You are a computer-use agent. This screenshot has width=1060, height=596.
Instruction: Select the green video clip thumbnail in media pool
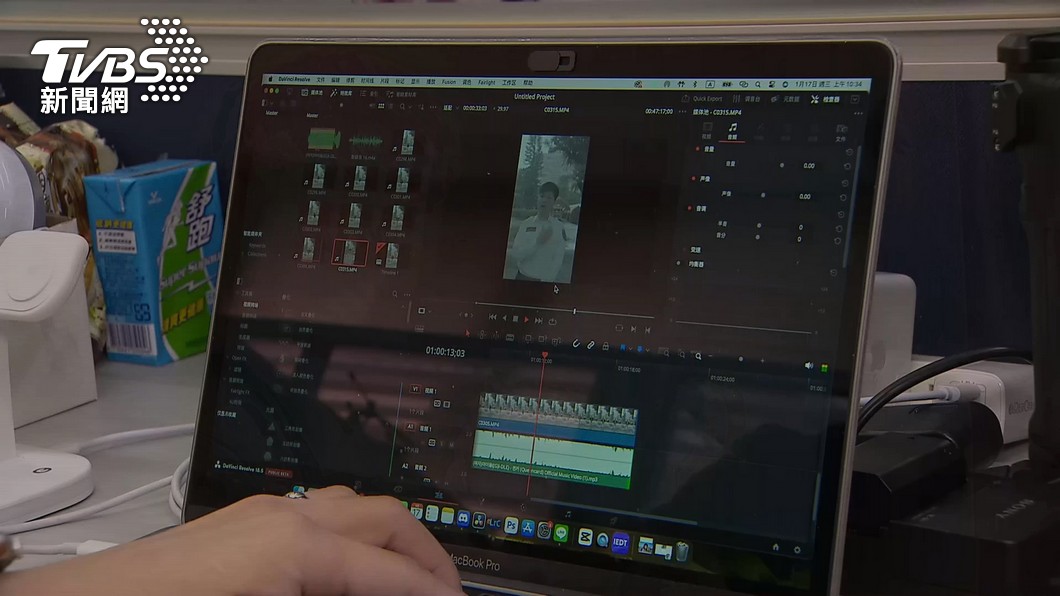[x=324, y=140]
